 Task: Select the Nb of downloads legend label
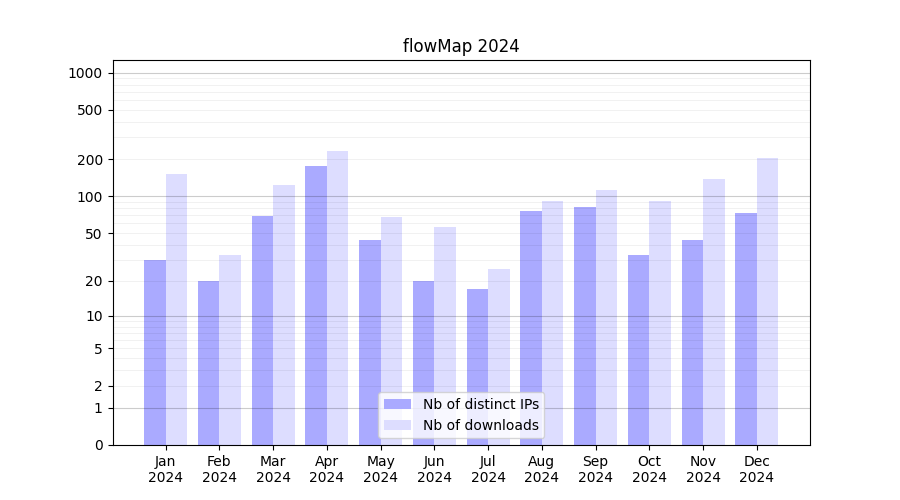pyautogui.click(x=480, y=425)
